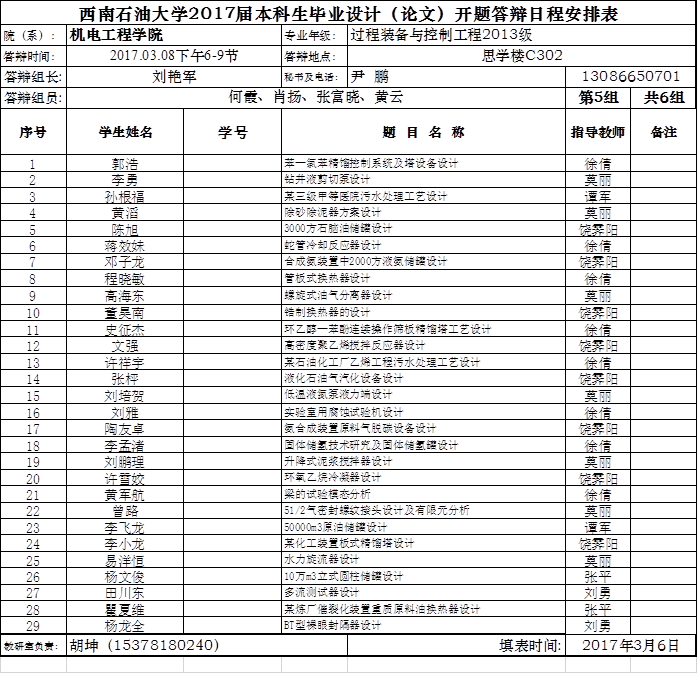Select the phone number cell 13086650701
The height and width of the screenshot is (674, 698).
[x=630, y=76]
